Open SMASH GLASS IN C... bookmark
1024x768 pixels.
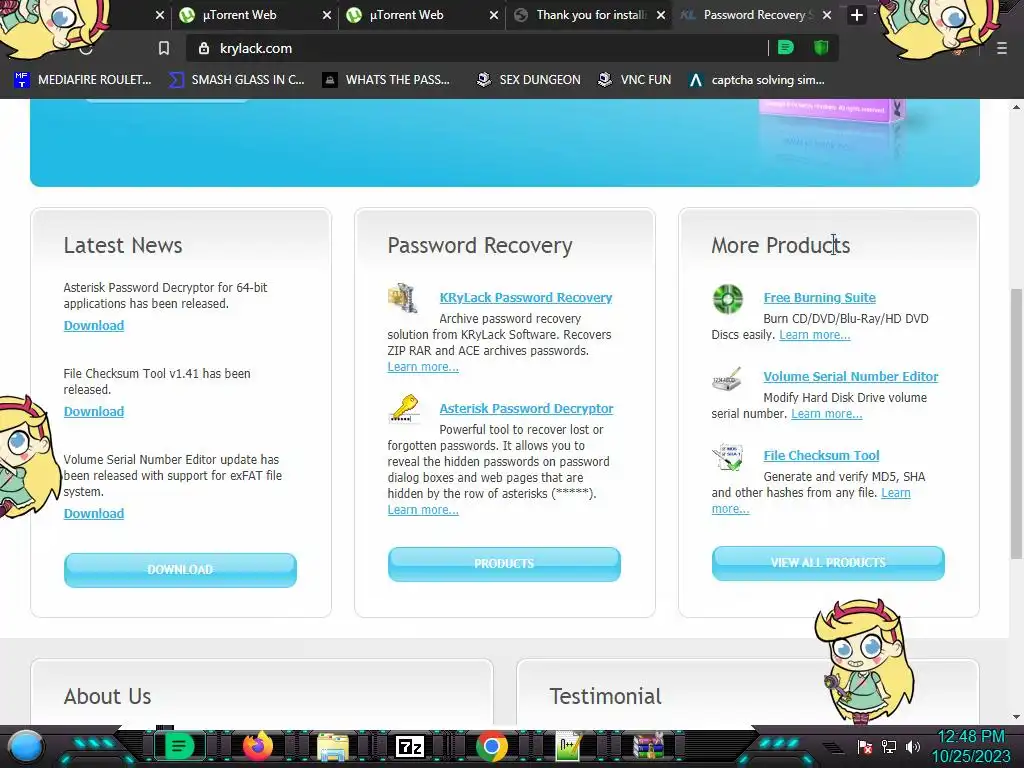(x=236, y=80)
